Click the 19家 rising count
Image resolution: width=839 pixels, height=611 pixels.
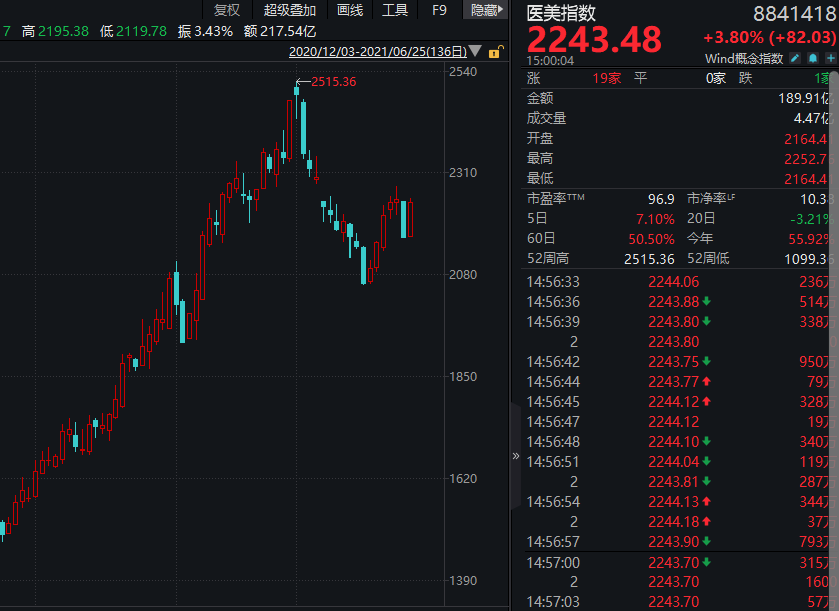pyautogui.click(x=606, y=79)
